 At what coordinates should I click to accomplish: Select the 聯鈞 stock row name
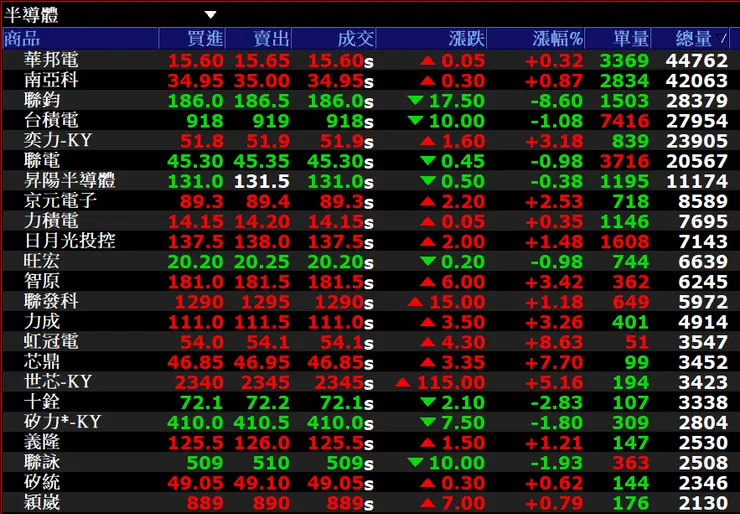pyautogui.click(x=42, y=101)
